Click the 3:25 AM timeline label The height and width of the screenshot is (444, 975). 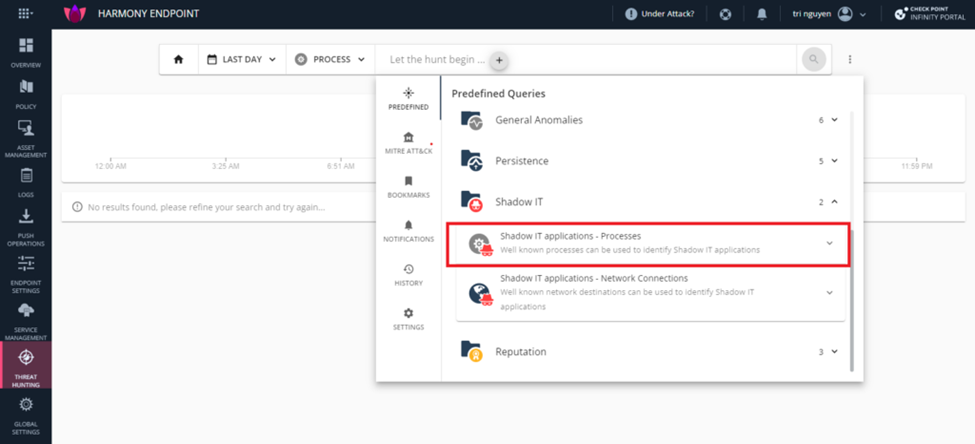225,167
